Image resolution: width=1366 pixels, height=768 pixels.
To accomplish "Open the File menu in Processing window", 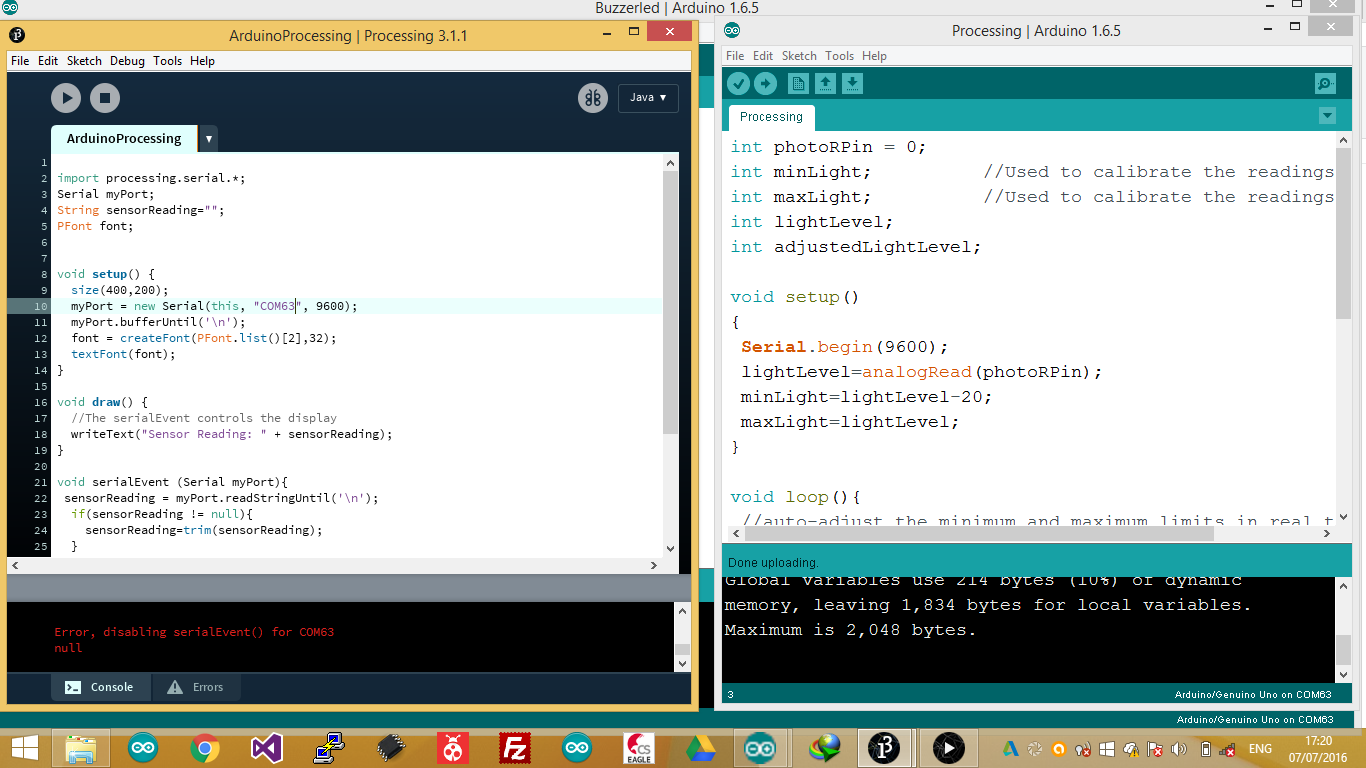I will (x=20, y=61).
